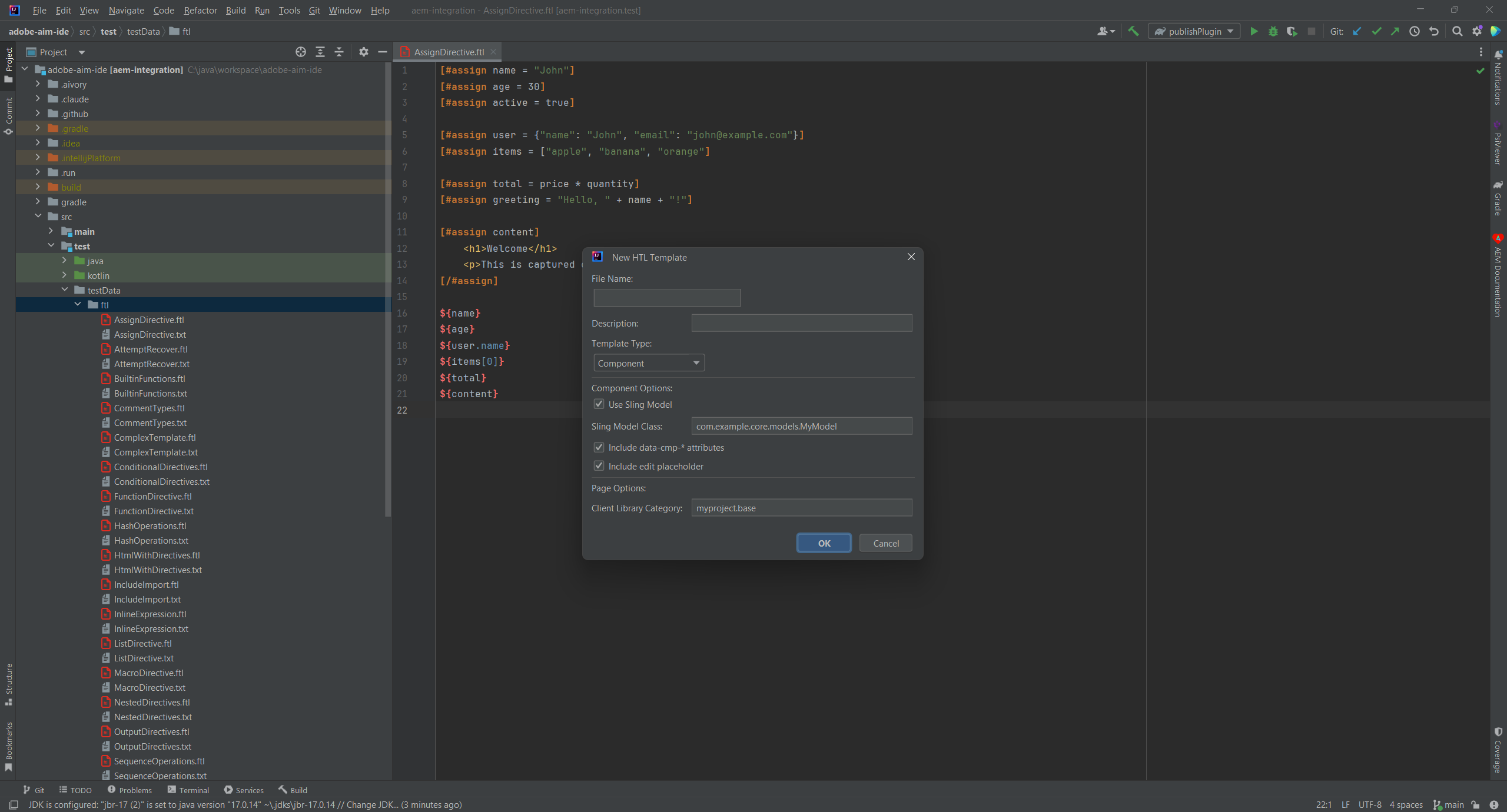Open the Bookmarks tool window
1507x812 pixels.
(8, 747)
